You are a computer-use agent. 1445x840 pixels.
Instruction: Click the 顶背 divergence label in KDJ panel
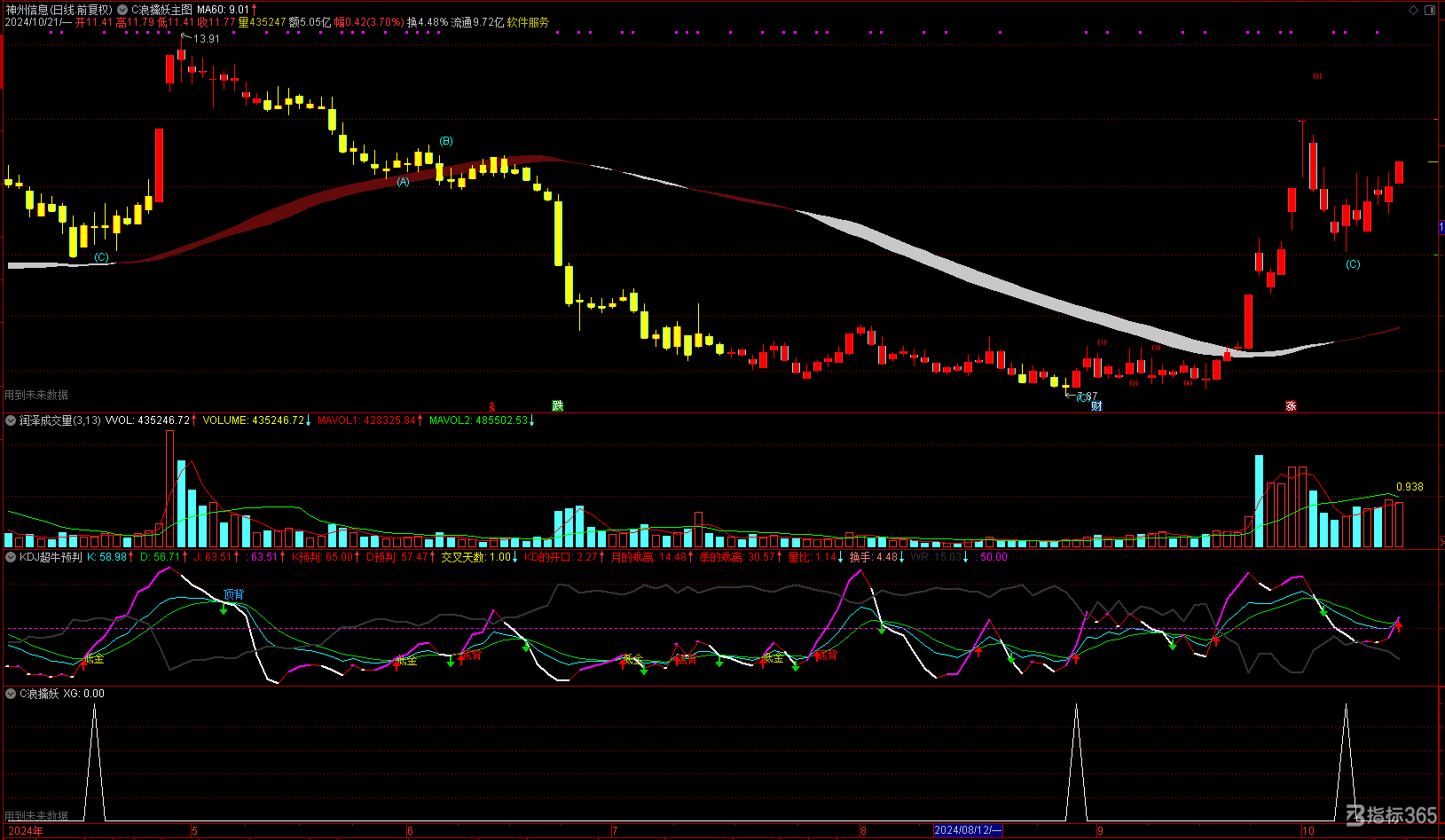(x=233, y=594)
